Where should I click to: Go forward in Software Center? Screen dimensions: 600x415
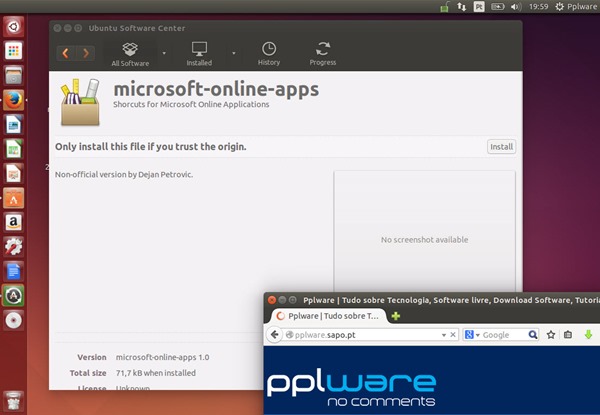(85, 53)
